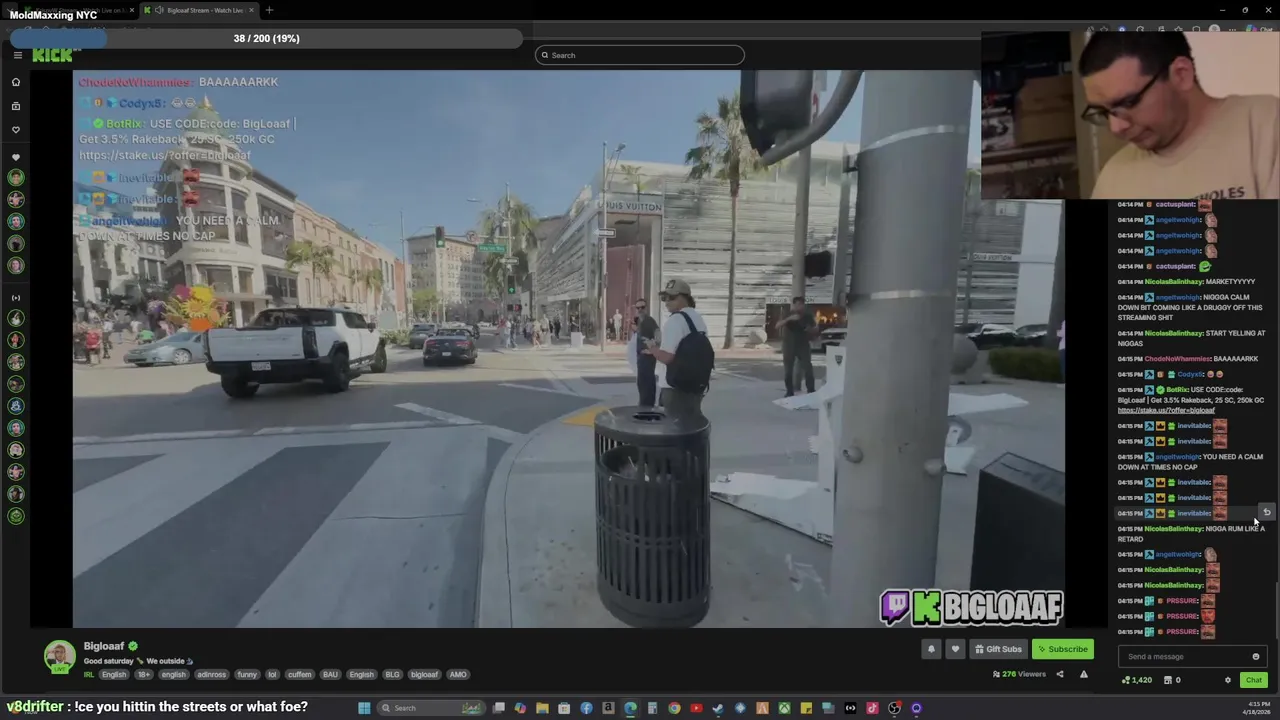Screen dimensions: 1280x720
Task: Click the 'BAU' tag
Action: point(330,674)
